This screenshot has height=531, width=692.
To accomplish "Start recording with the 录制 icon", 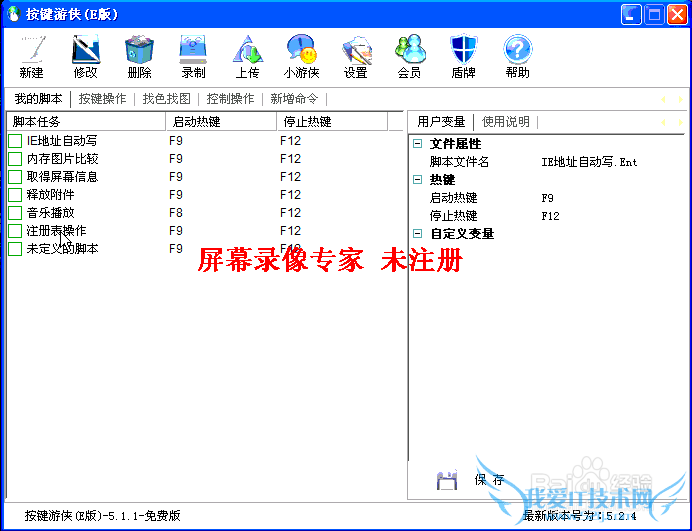I will pyautogui.click(x=193, y=49).
